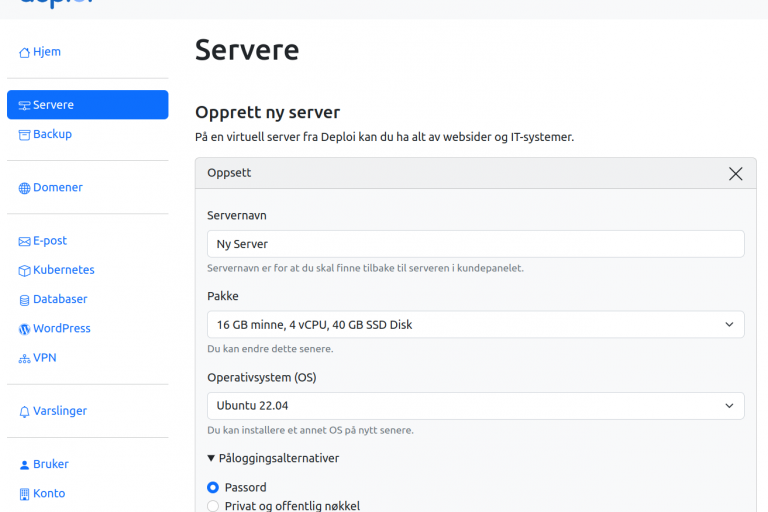Click the archive icon beside Backup
This screenshot has width=768, height=512.
(25, 134)
